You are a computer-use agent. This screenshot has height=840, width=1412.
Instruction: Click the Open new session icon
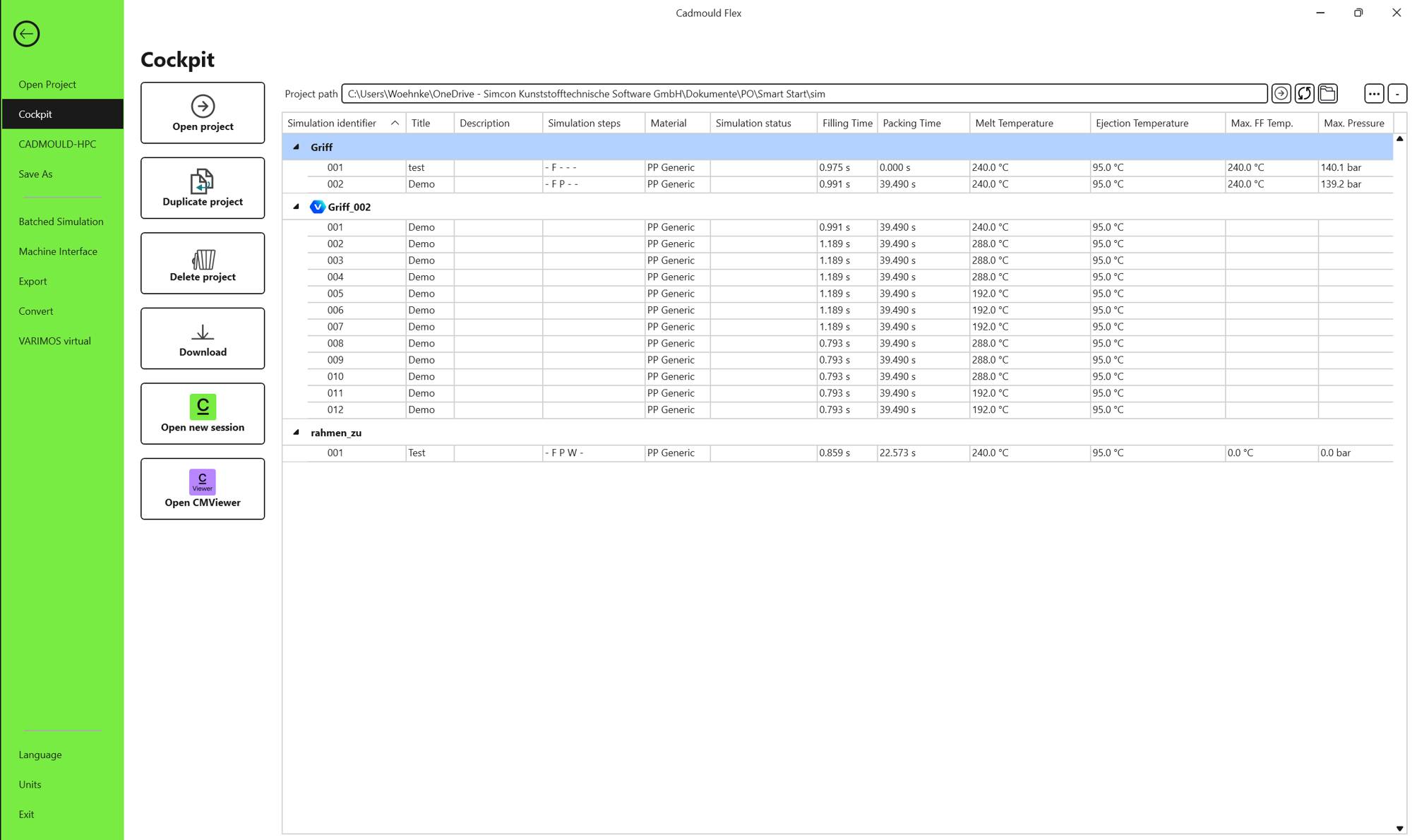[202, 407]
